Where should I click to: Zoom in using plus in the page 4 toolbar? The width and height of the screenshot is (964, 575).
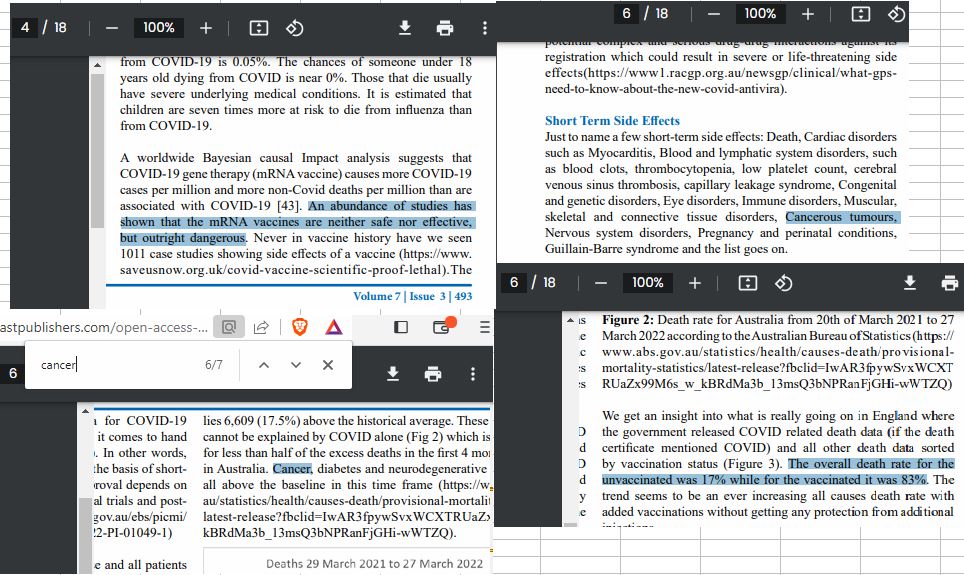[206, 28]
